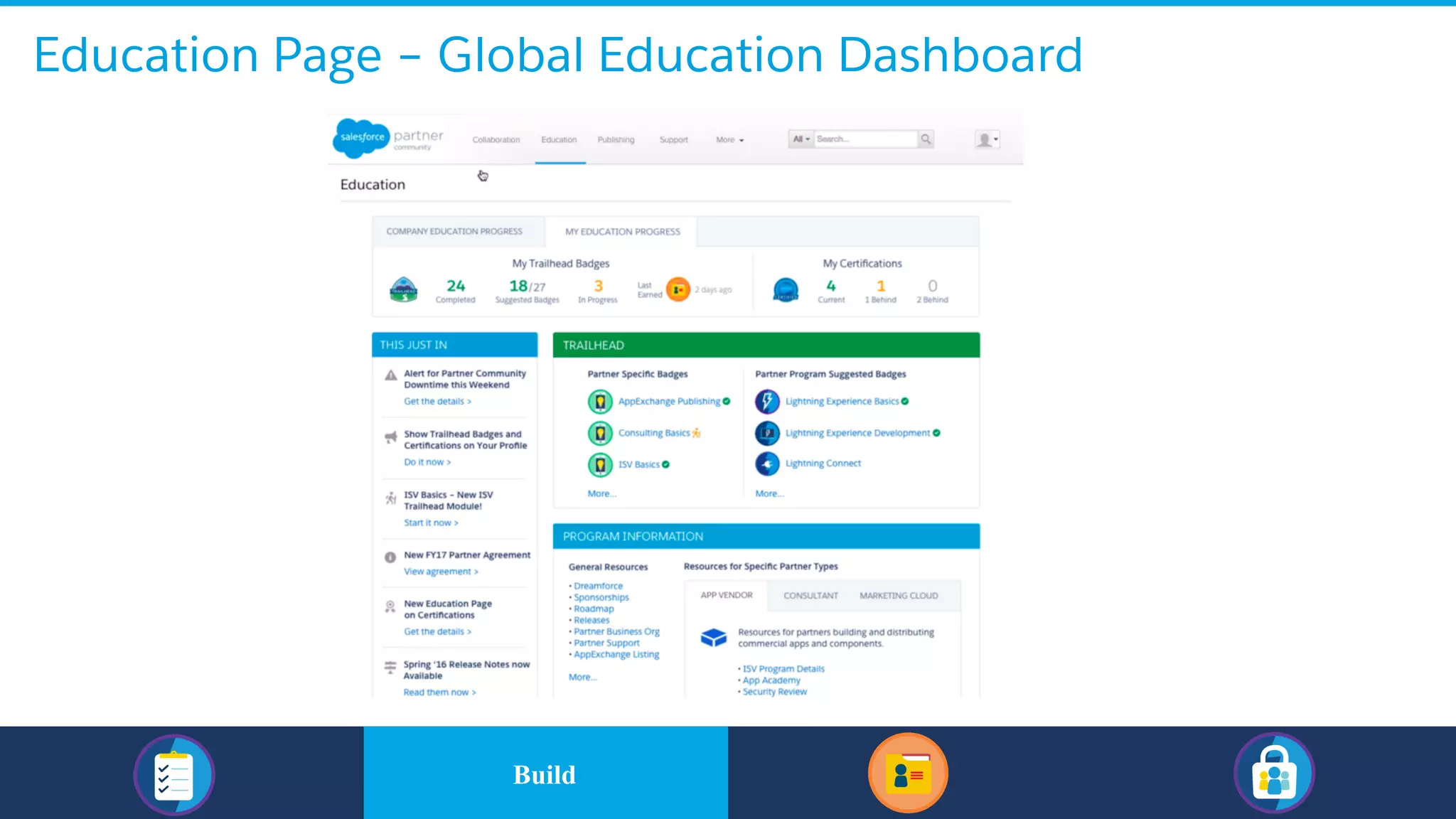
Task: Click the Lightning Connect badge icon
Action: (x=767, y=464)
